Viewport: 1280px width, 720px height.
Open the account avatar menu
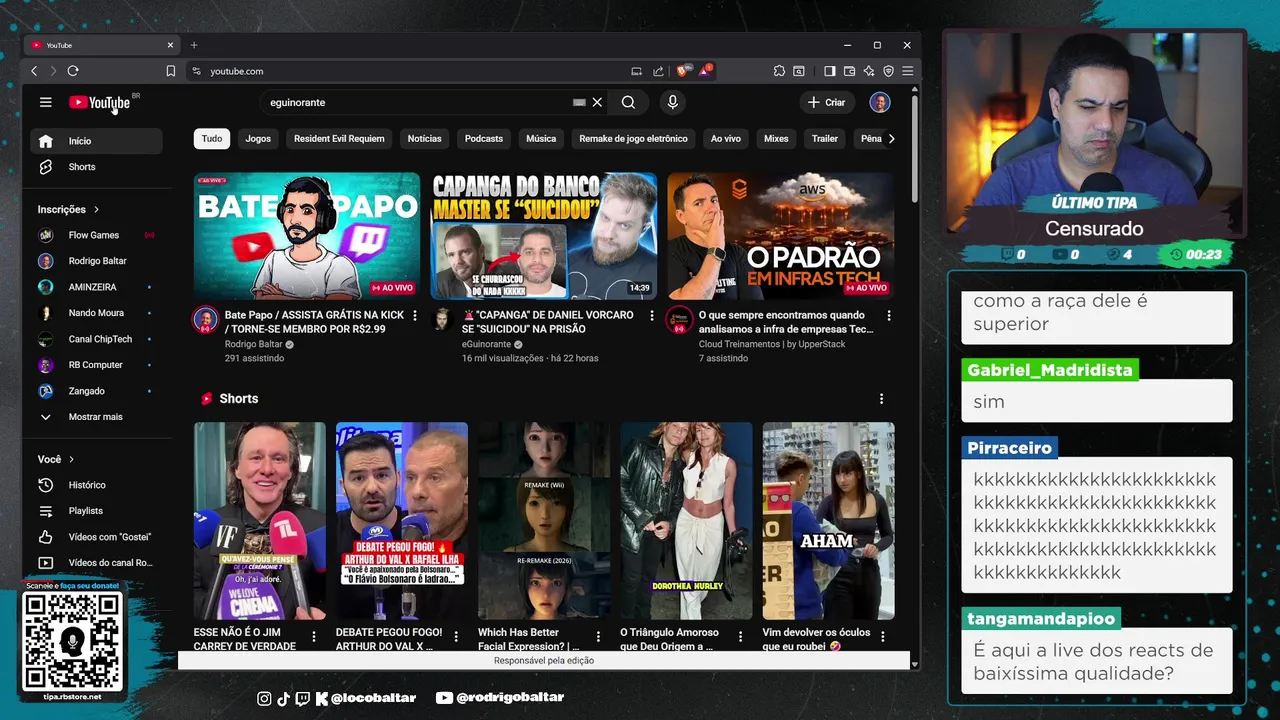tap(880, 102)
